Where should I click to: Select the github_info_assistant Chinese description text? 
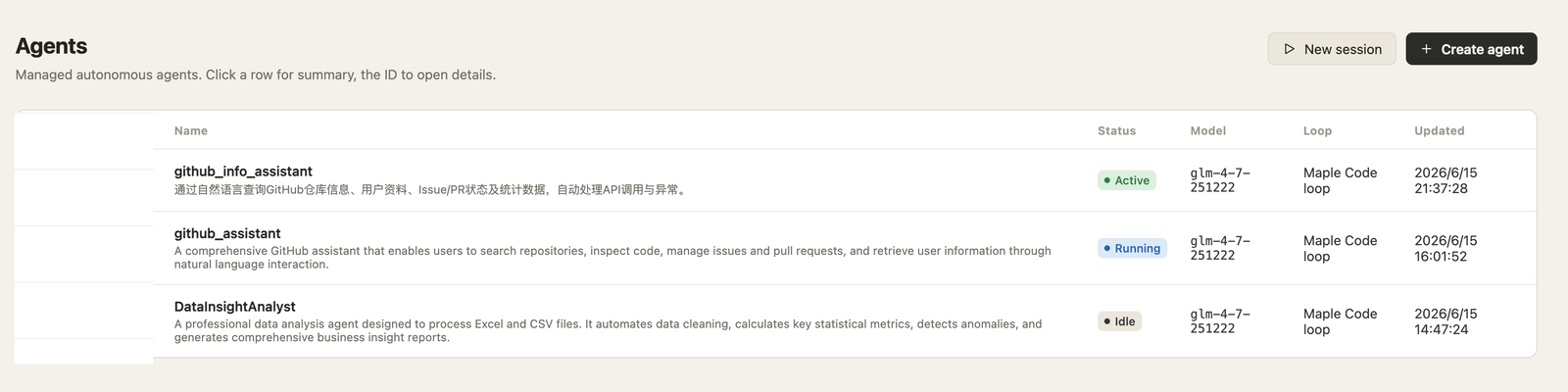431,190
